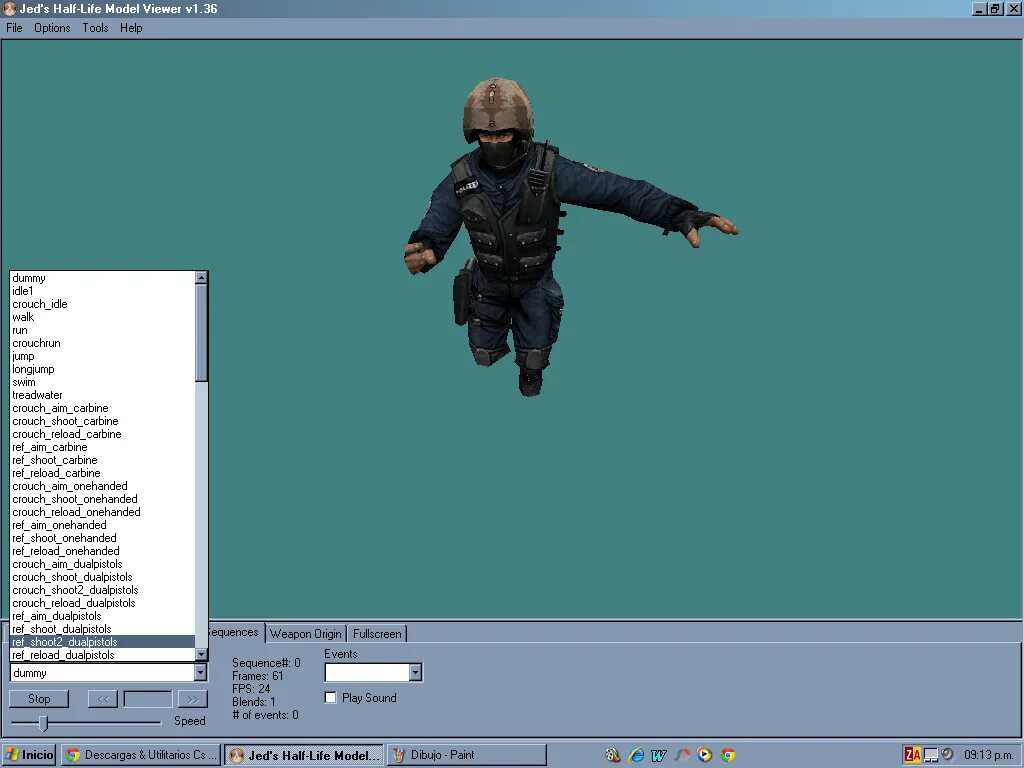This screenshot has width=1024, height=768.
Task: Click sequence list scrollbar down arrow
Action: pyautogui.click(x=201, y=654)
